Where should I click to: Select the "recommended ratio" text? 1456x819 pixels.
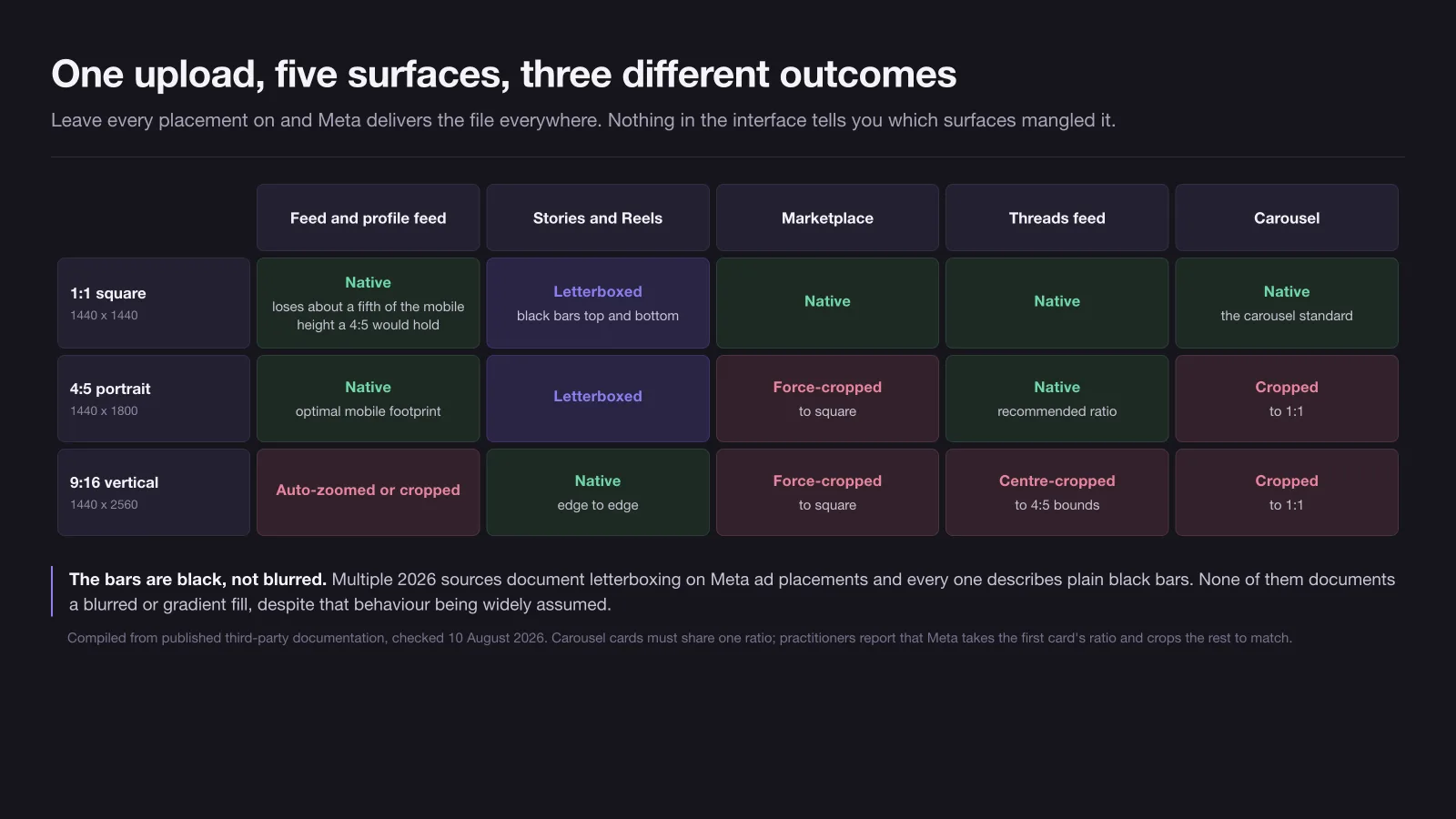(x=1057, y=411)
